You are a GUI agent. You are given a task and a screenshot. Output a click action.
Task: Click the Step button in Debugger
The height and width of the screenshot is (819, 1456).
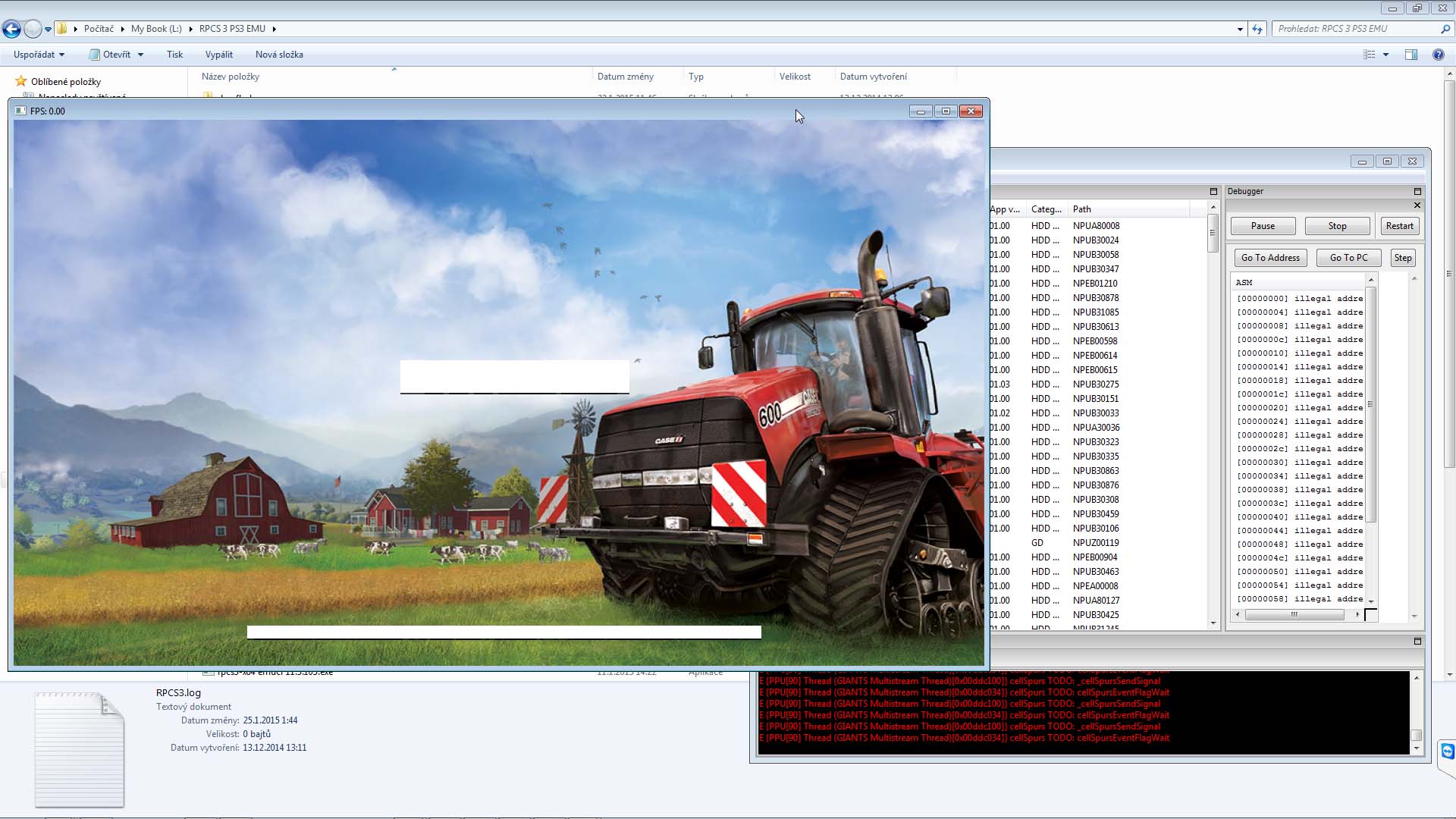click(x=1403, y=258)
